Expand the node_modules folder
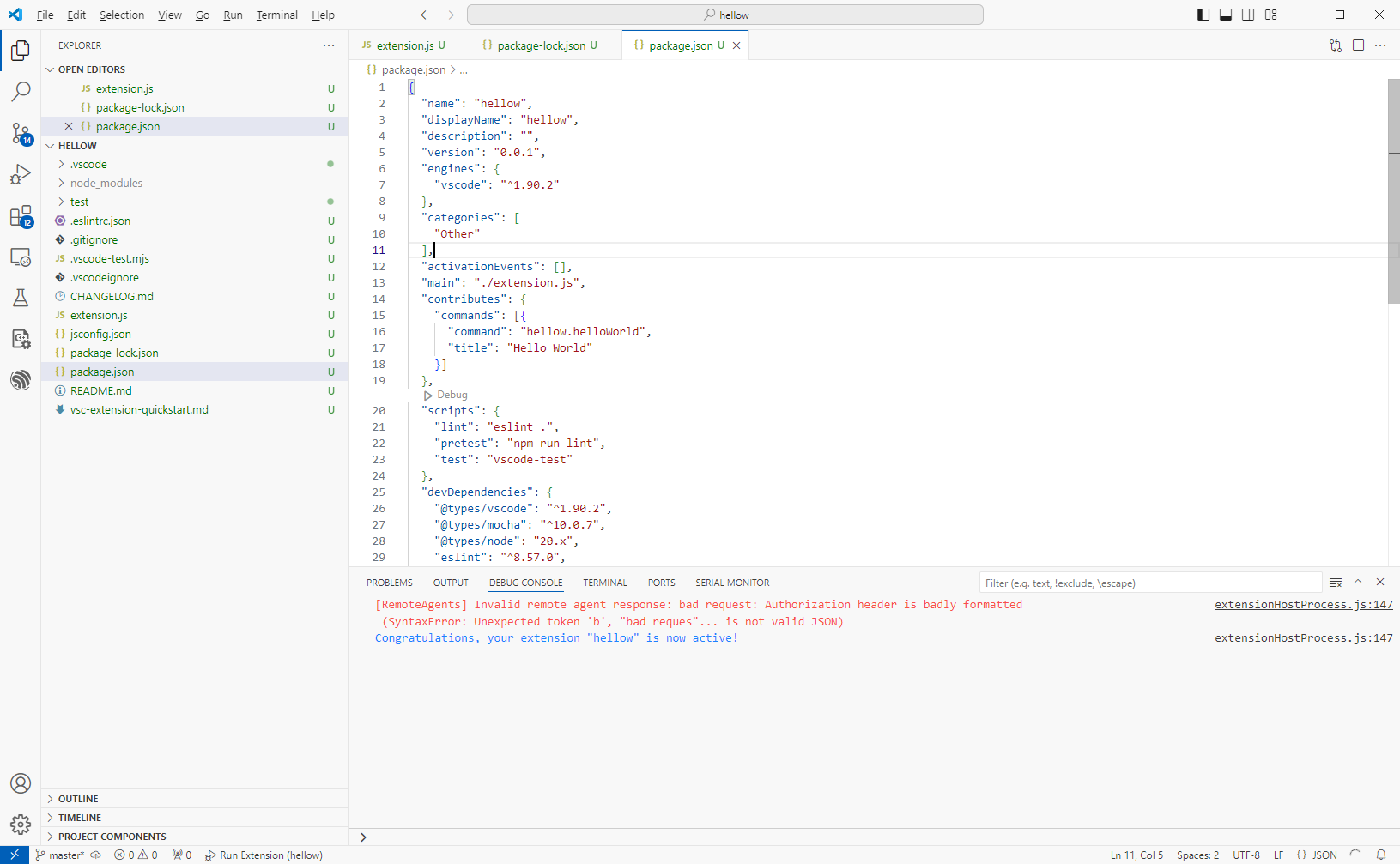The height and width of the screenshot is (864, 1400). click(x=62, y=183)
